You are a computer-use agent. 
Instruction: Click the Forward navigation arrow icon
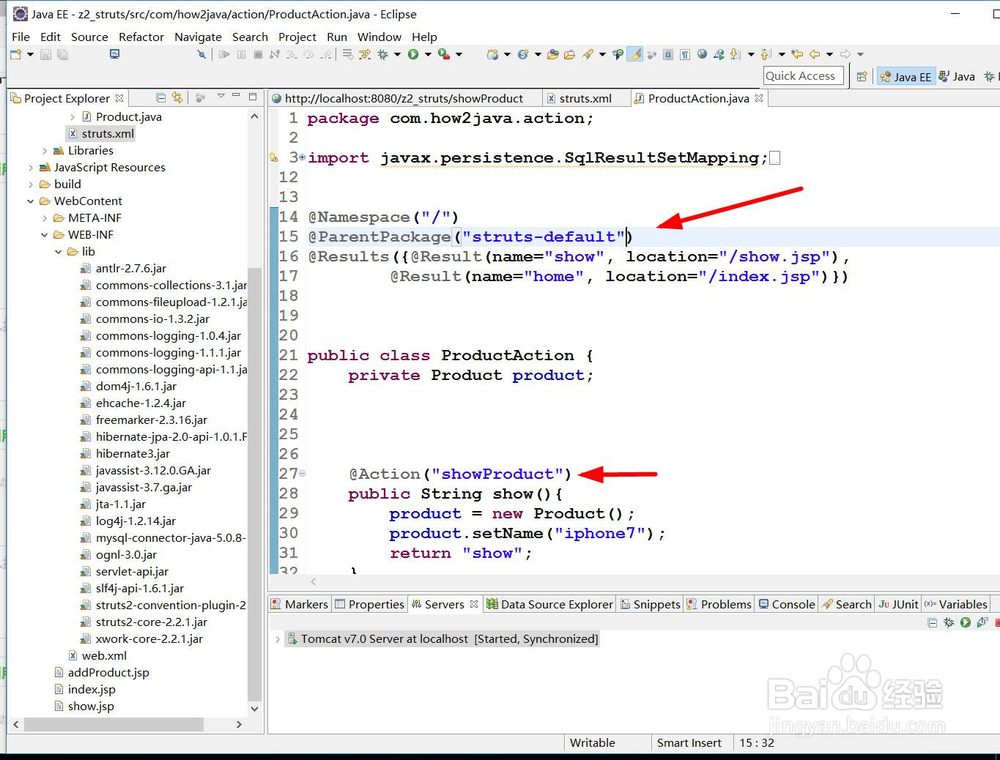845,54
